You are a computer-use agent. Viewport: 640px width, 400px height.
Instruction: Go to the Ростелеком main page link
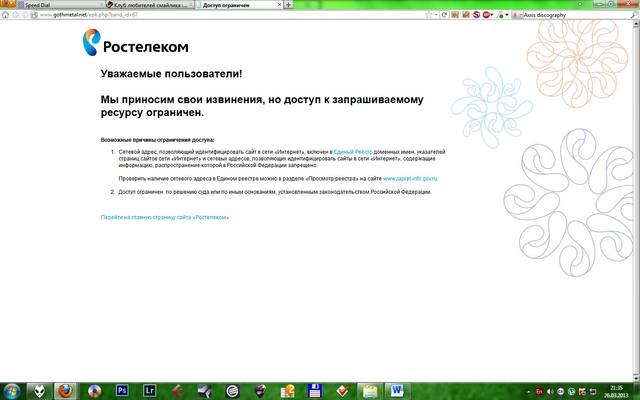(x=164, y=217)
